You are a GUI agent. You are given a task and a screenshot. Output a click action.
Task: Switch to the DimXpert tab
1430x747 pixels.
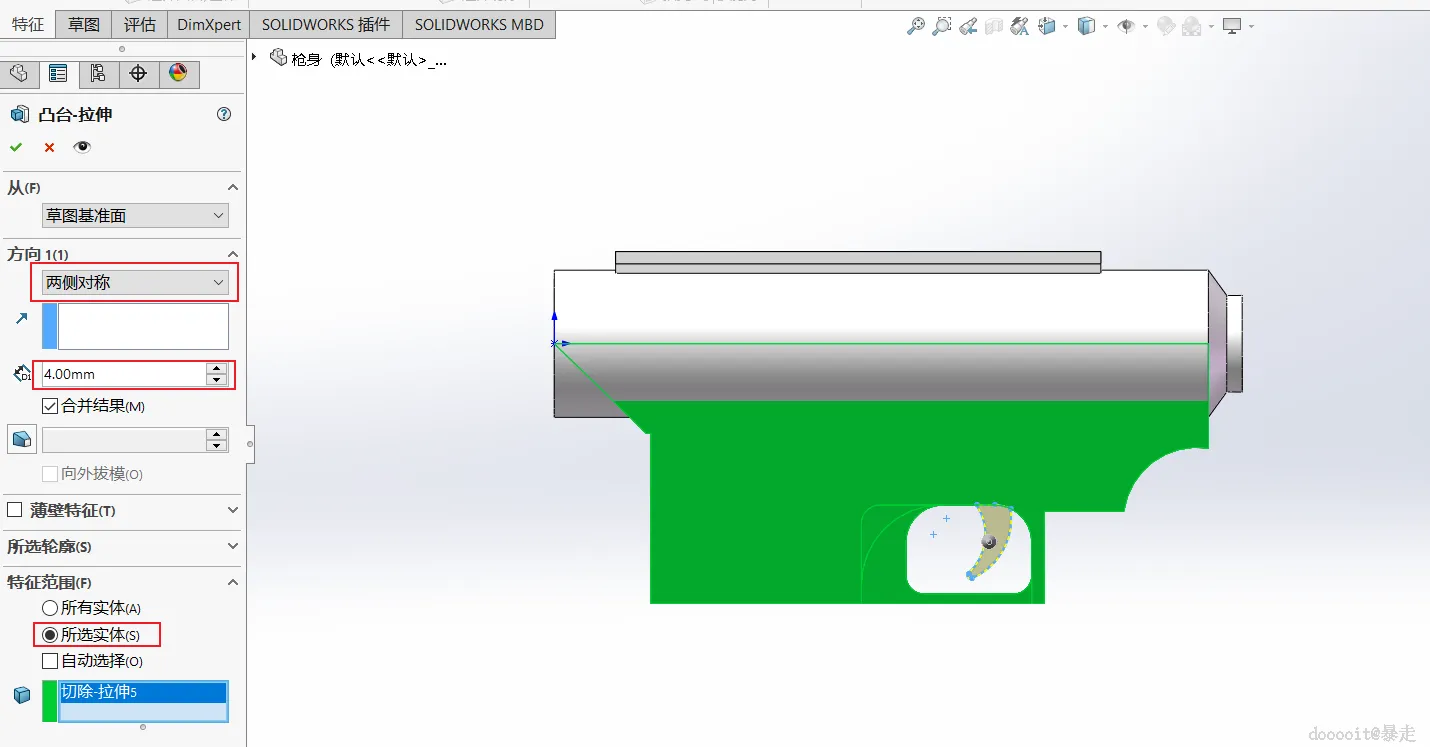[209, 25]
